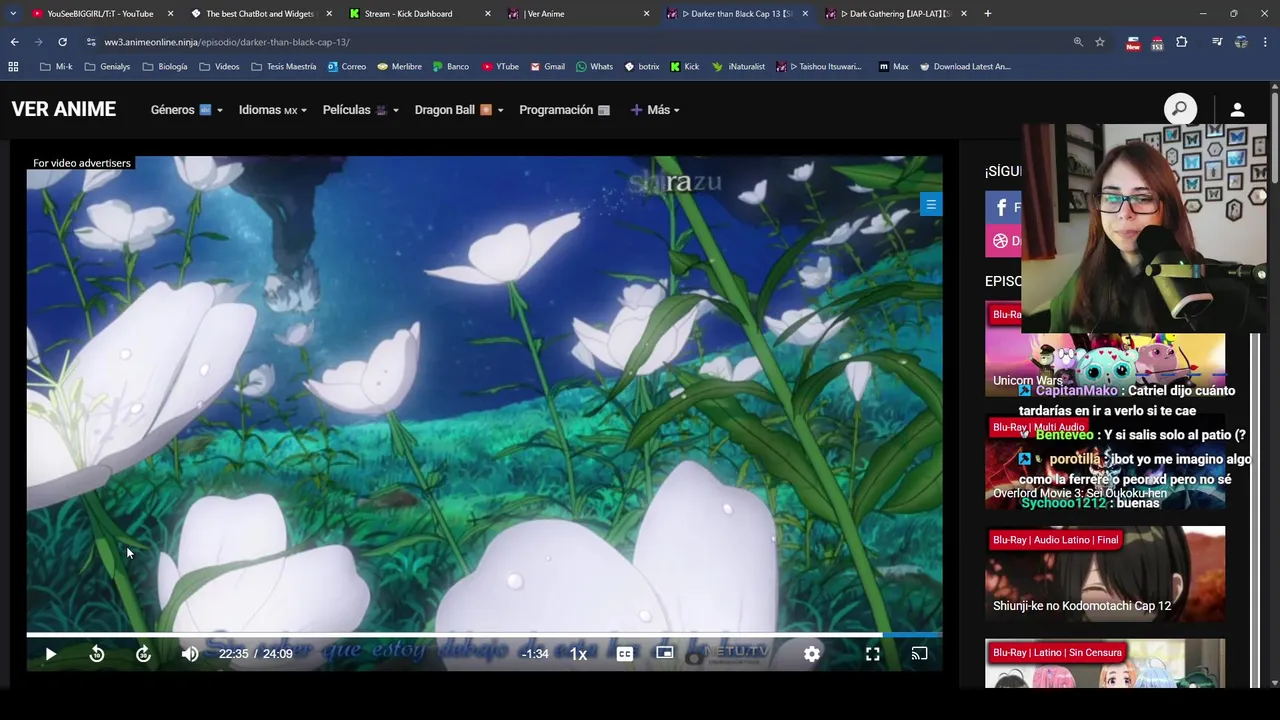Image resolution: width=1280 pixels, height=720 pixels.
Task: Open the Facebook follow button
Action: pyautogui.click(x=1003, y=207)
